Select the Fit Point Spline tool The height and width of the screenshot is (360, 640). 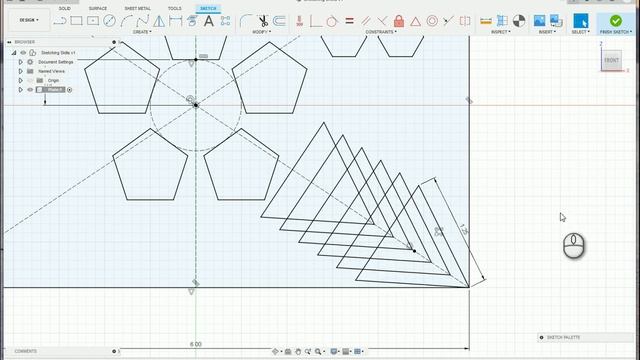[x=142, y=21]
